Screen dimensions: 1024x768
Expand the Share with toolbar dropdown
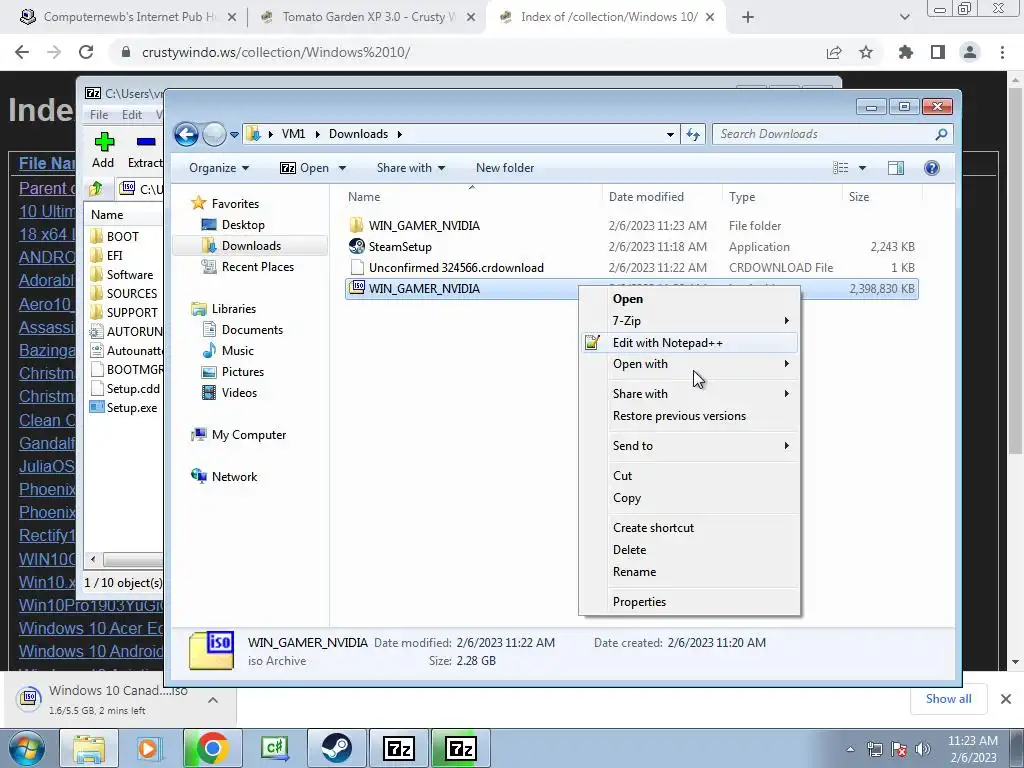click(411, 168)
